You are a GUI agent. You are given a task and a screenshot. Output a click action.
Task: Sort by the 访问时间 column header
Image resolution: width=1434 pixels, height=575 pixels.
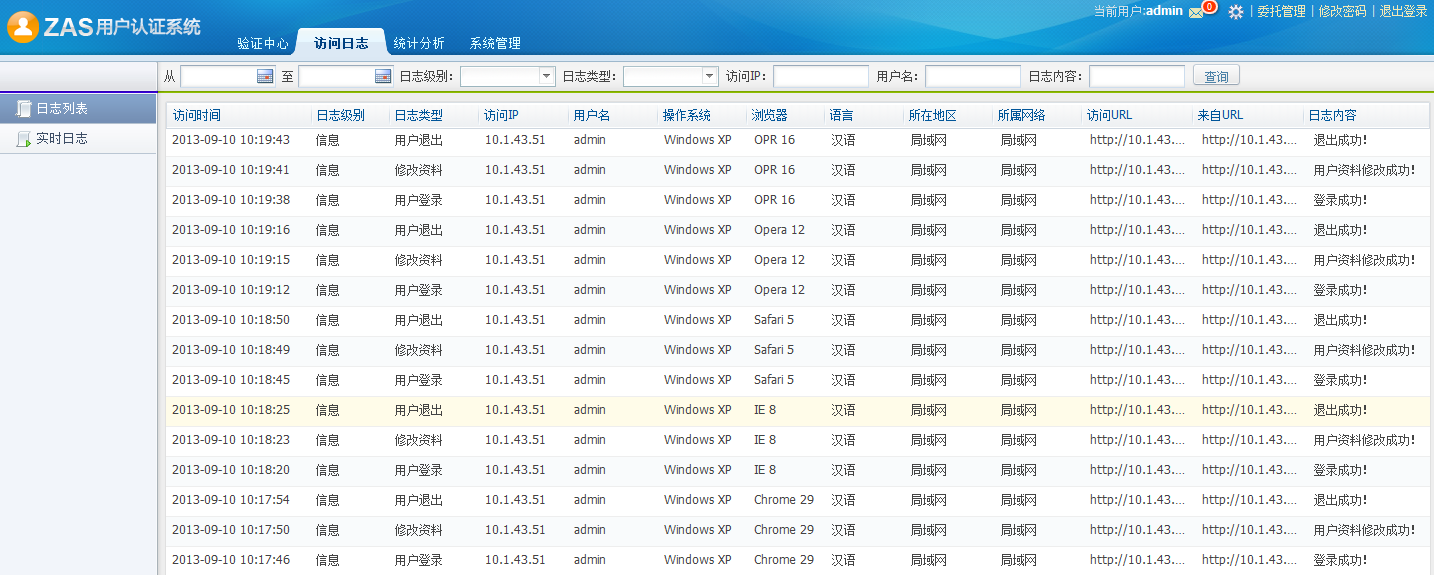pyautogui.click(x=197, y=115)
